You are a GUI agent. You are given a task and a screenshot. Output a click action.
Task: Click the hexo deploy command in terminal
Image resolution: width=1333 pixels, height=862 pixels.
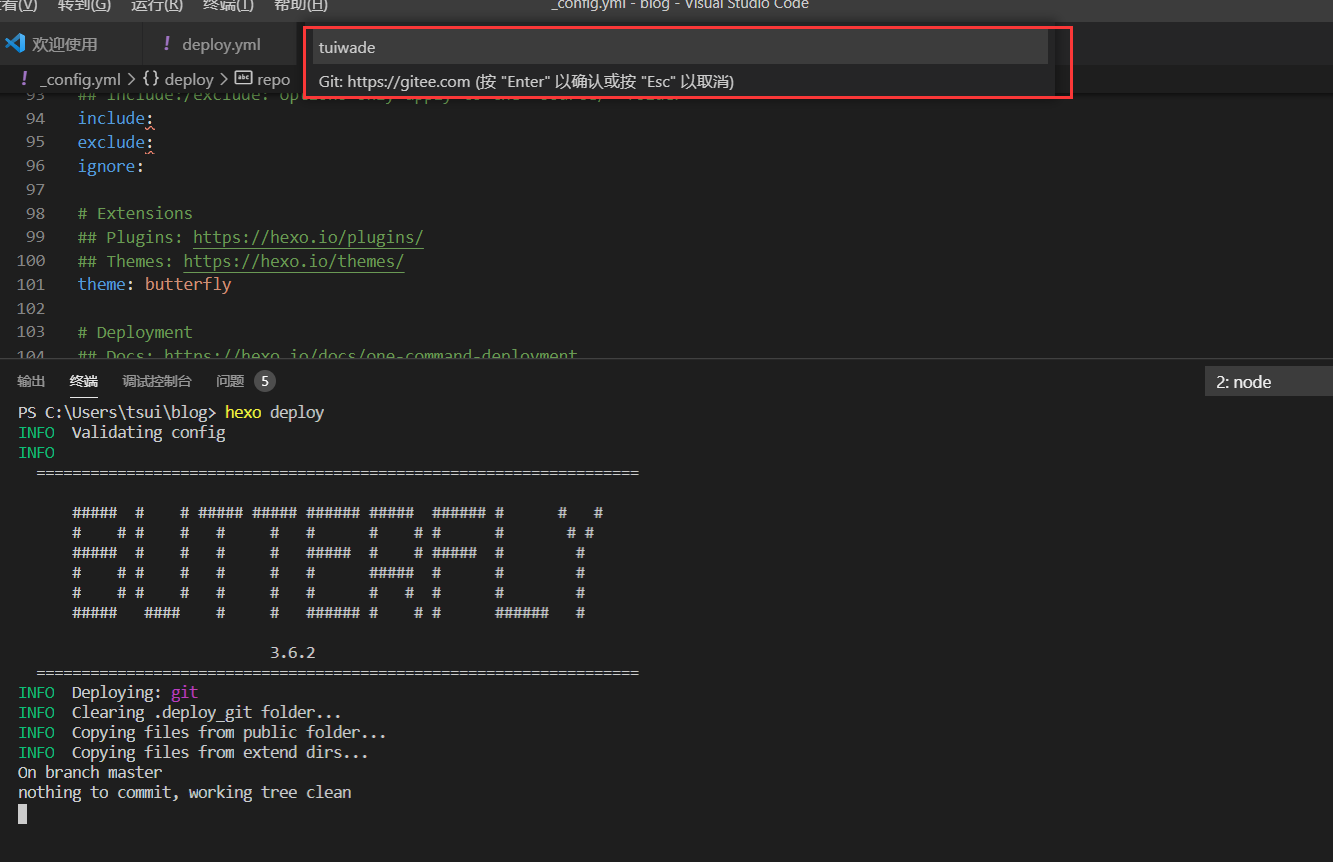click(274, 412)
